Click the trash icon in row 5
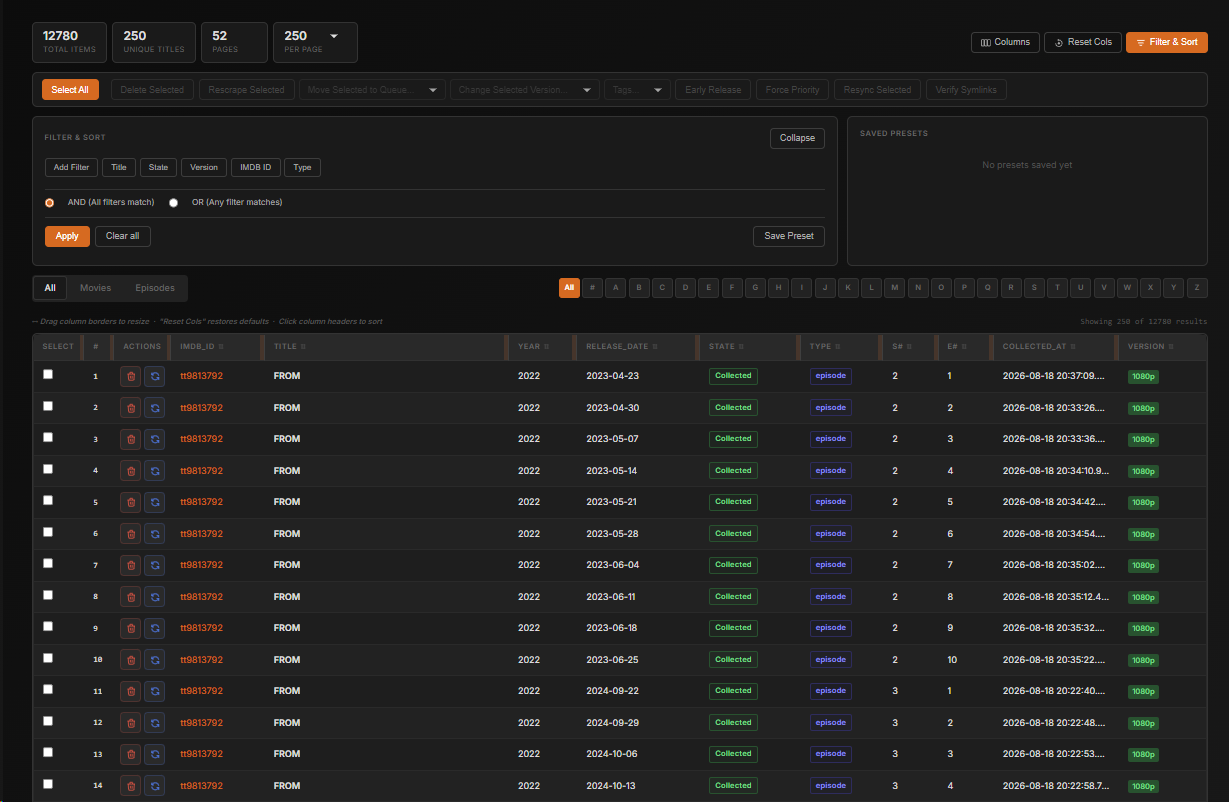Screen dimensions: 1229x802 pos(130,502)
